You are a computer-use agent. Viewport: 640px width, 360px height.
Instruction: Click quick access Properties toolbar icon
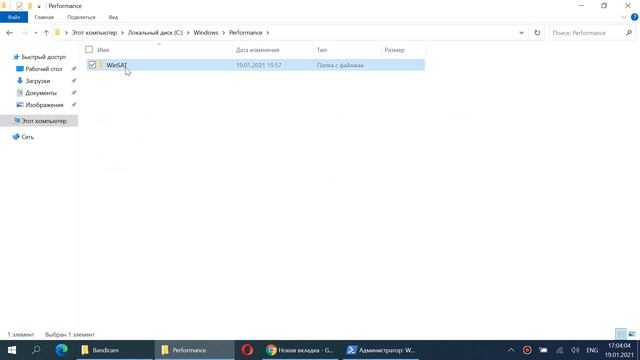coord(19,6)
